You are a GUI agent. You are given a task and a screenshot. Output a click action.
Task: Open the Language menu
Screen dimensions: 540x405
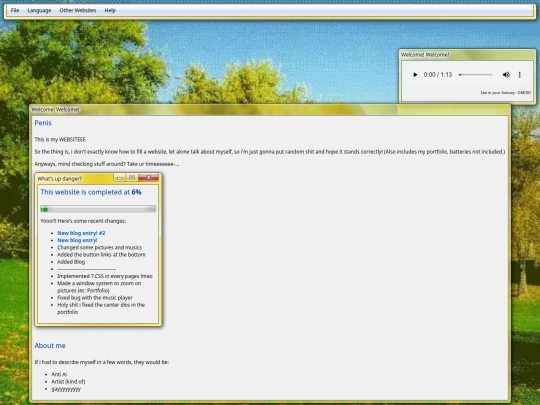pos(39,10)
